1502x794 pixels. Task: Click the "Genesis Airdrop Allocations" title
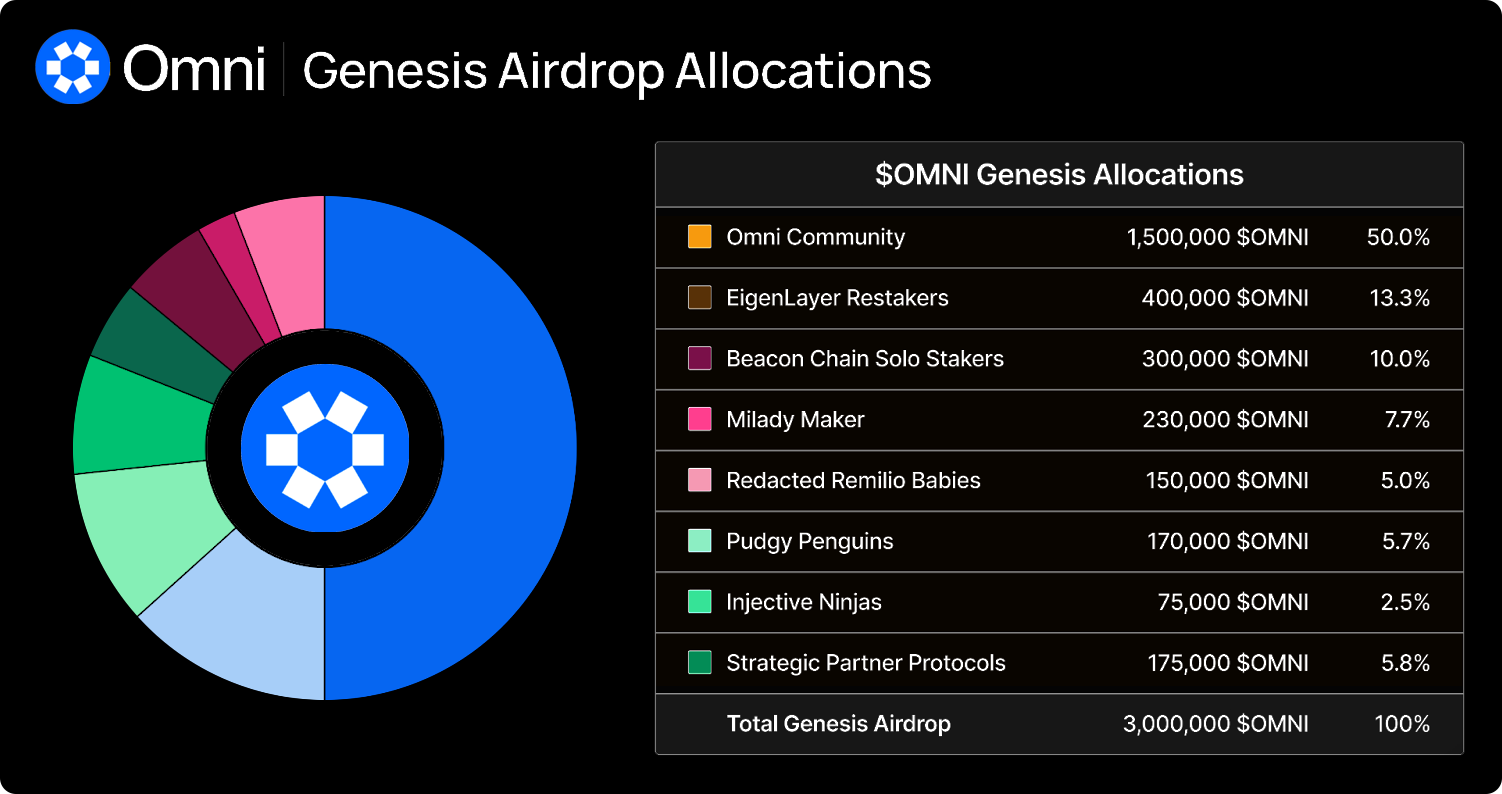click(x=617, y=71)
